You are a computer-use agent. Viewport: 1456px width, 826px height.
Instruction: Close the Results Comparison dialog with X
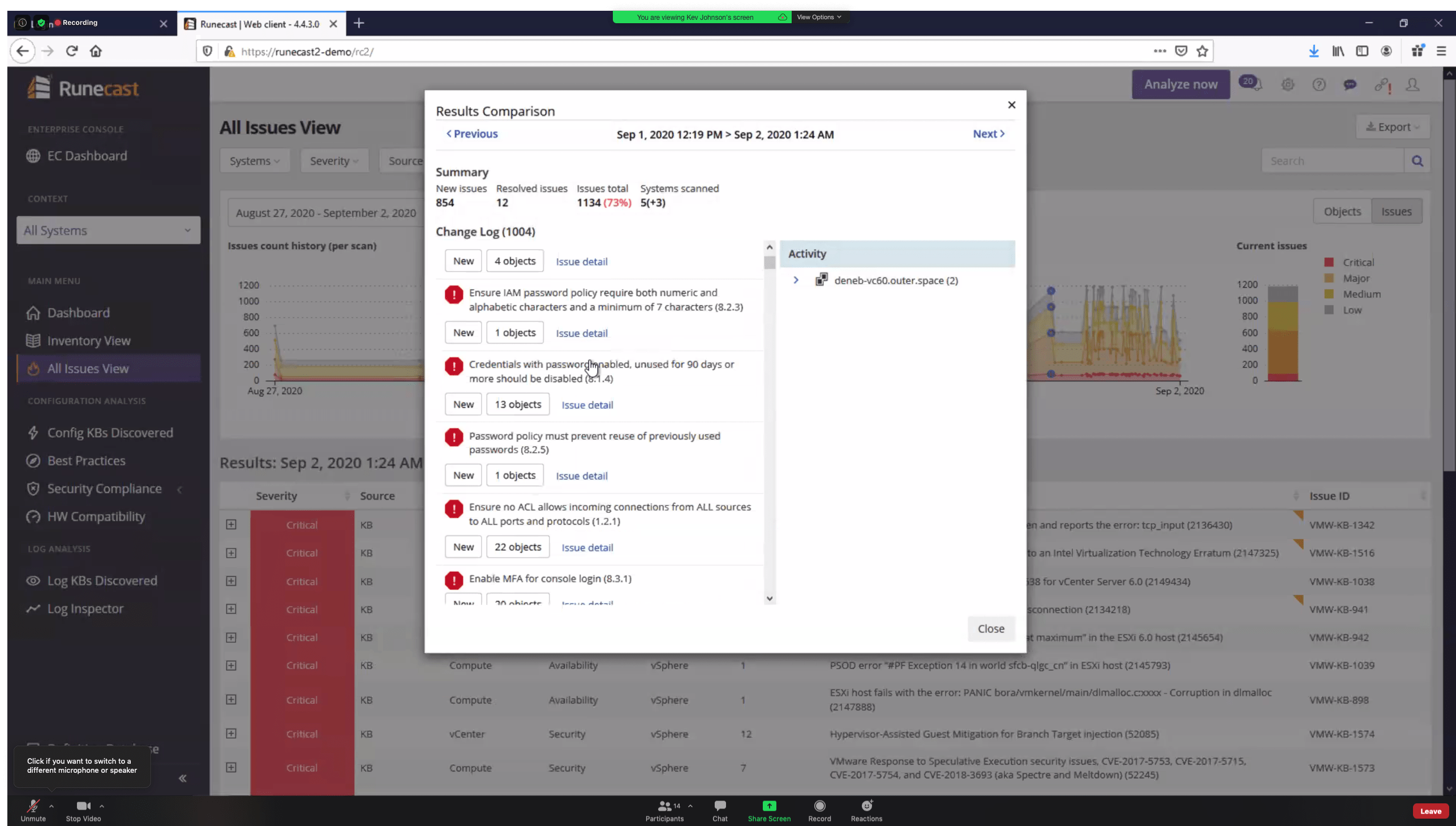1011,105
